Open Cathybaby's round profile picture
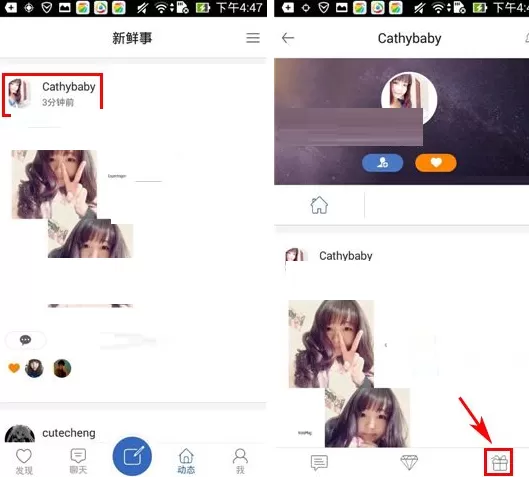Viewport: 529px width, 477px height. click(409, 98)
